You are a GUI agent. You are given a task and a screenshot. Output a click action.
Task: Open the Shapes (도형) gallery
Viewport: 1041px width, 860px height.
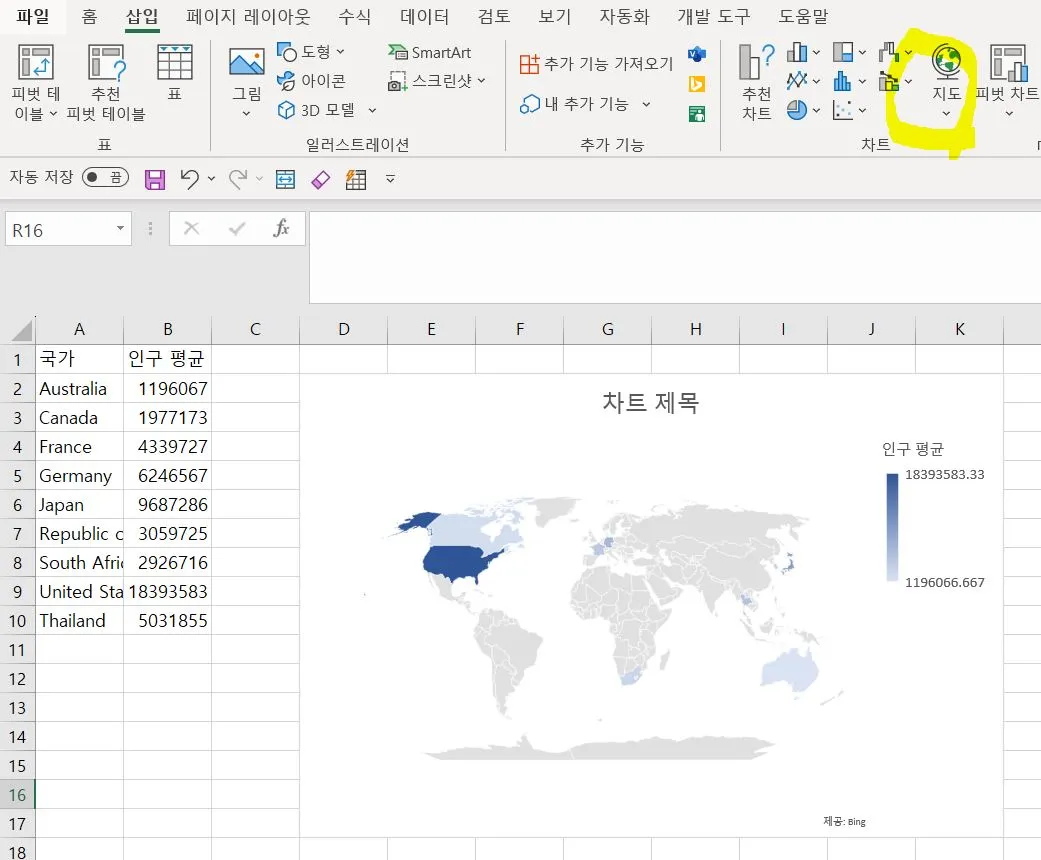pyautogui.click(x=311, y=51)
